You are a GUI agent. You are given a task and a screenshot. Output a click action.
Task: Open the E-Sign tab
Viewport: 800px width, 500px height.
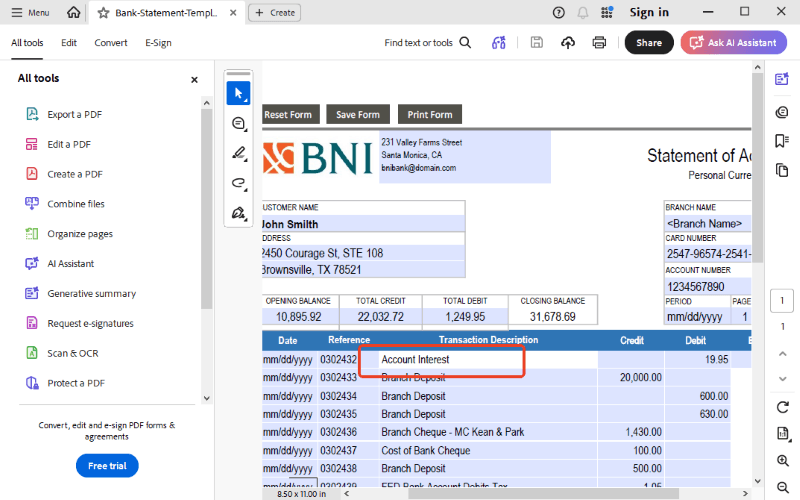[158, 43]
